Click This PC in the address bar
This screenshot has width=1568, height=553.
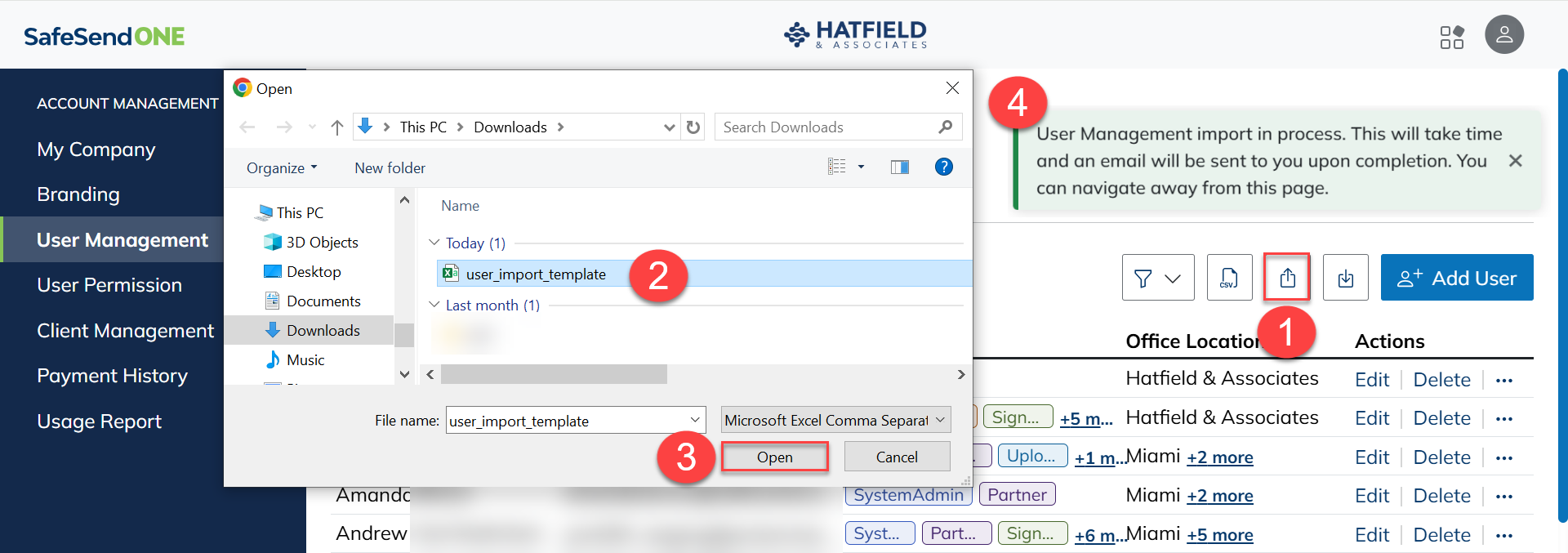point(423,127)
